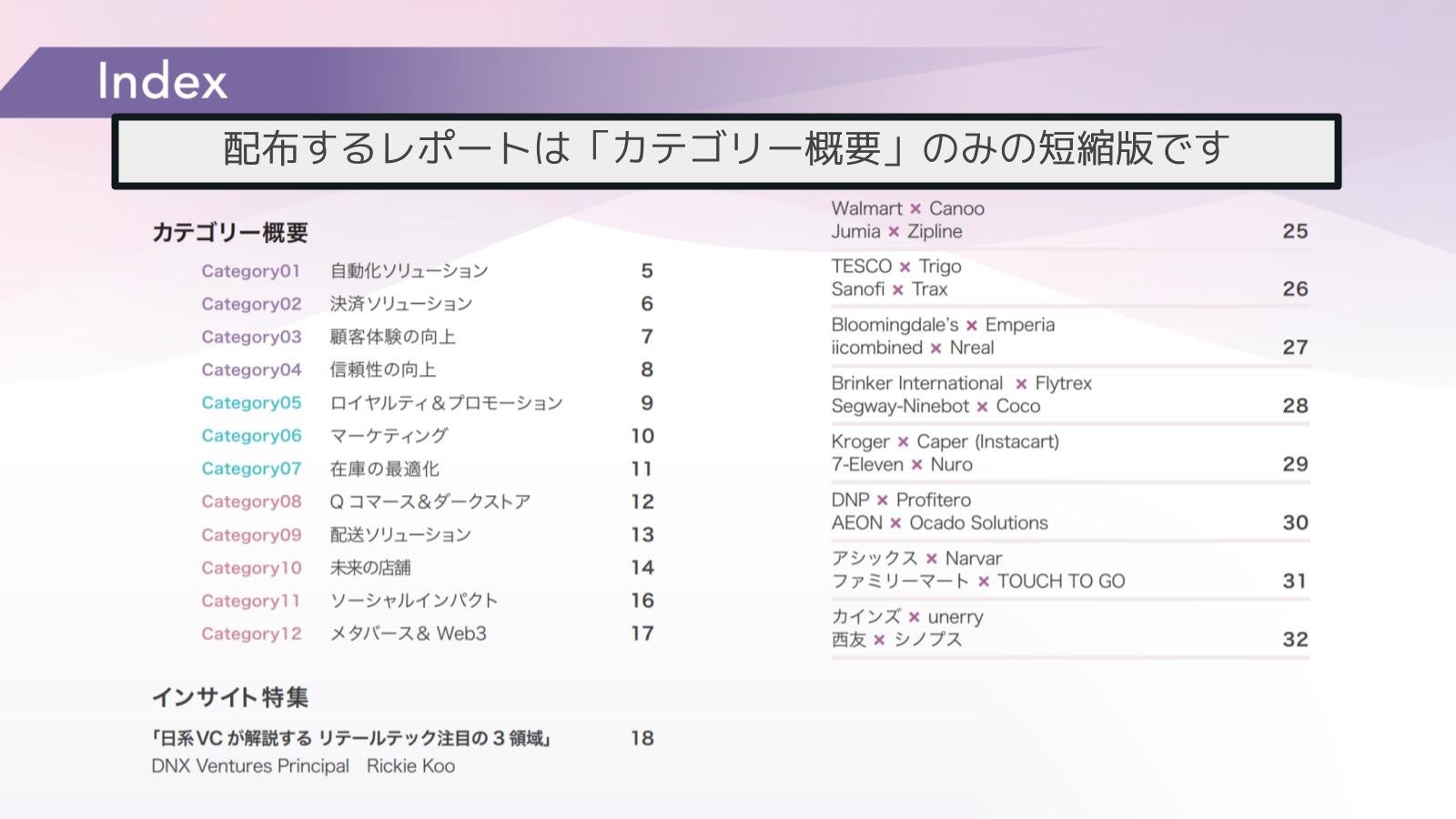Click the "アシックス × Narvar" entry
Viewport: 1456px width, 819px height.
[916, 559]
